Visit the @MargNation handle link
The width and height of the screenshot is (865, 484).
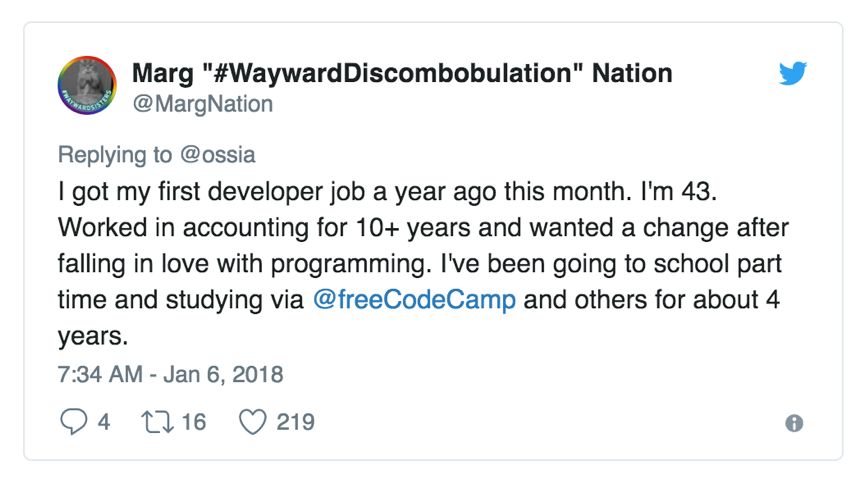click(203, 104)
